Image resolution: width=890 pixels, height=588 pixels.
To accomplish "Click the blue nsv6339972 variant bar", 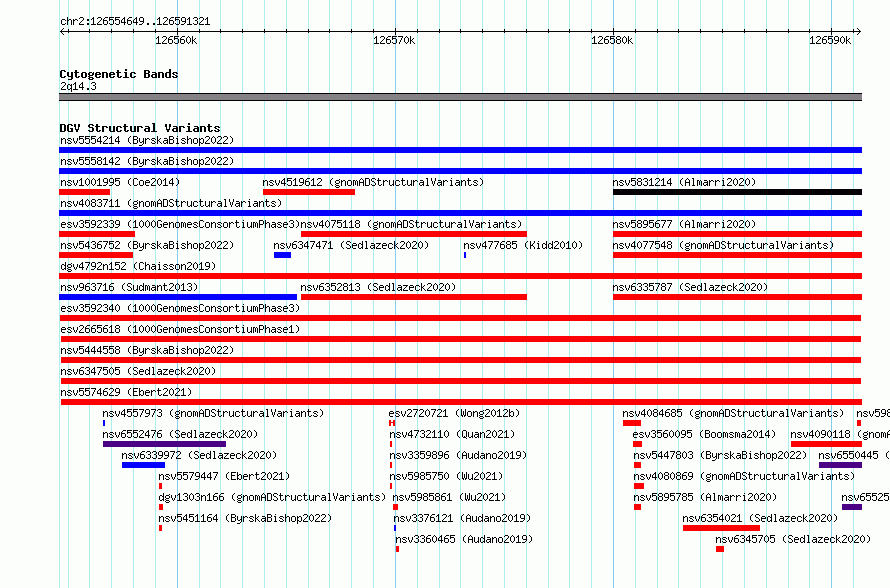I will pos(143,465).
